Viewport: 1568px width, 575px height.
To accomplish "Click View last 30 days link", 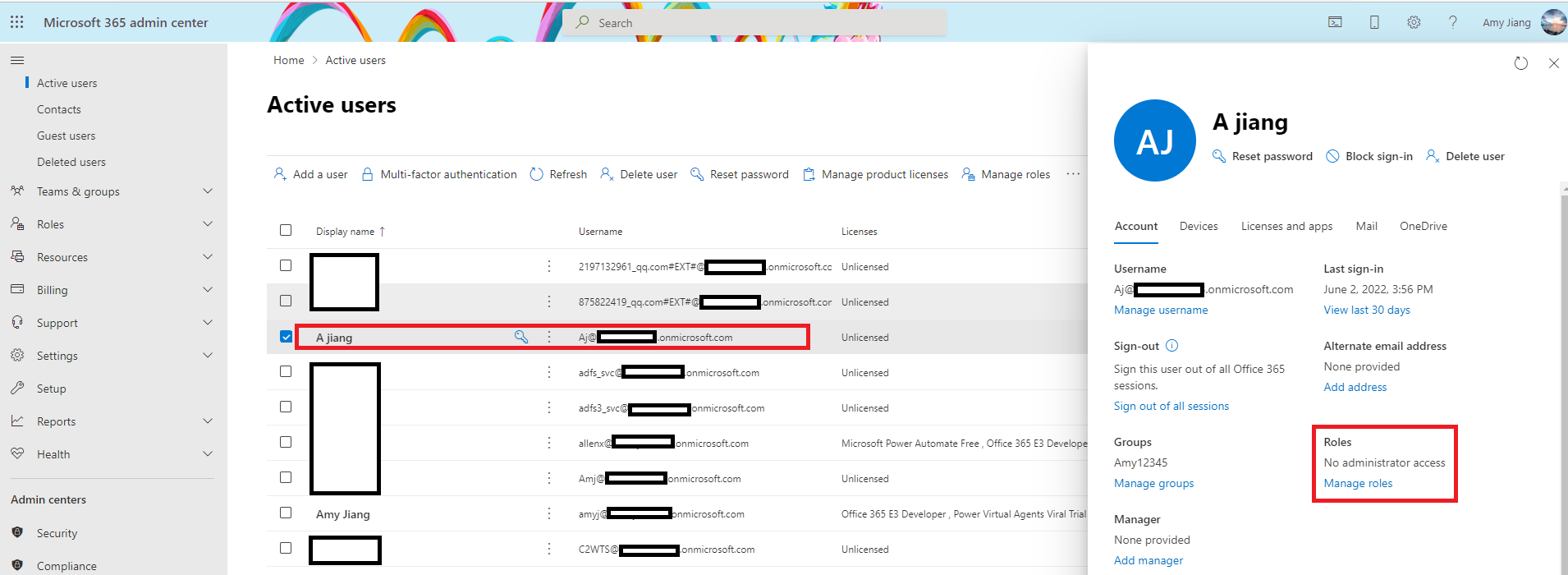I will [x=1367, y=310].
